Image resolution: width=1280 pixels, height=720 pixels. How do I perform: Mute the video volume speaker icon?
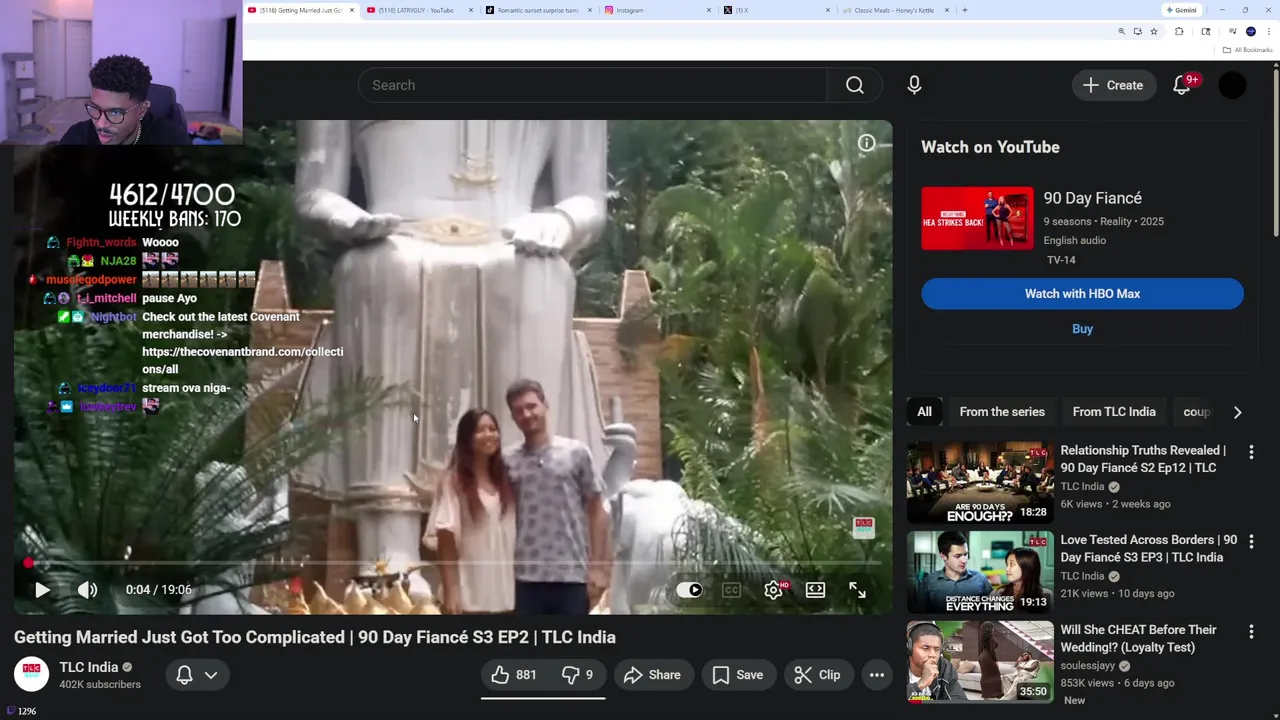point(88,590)
